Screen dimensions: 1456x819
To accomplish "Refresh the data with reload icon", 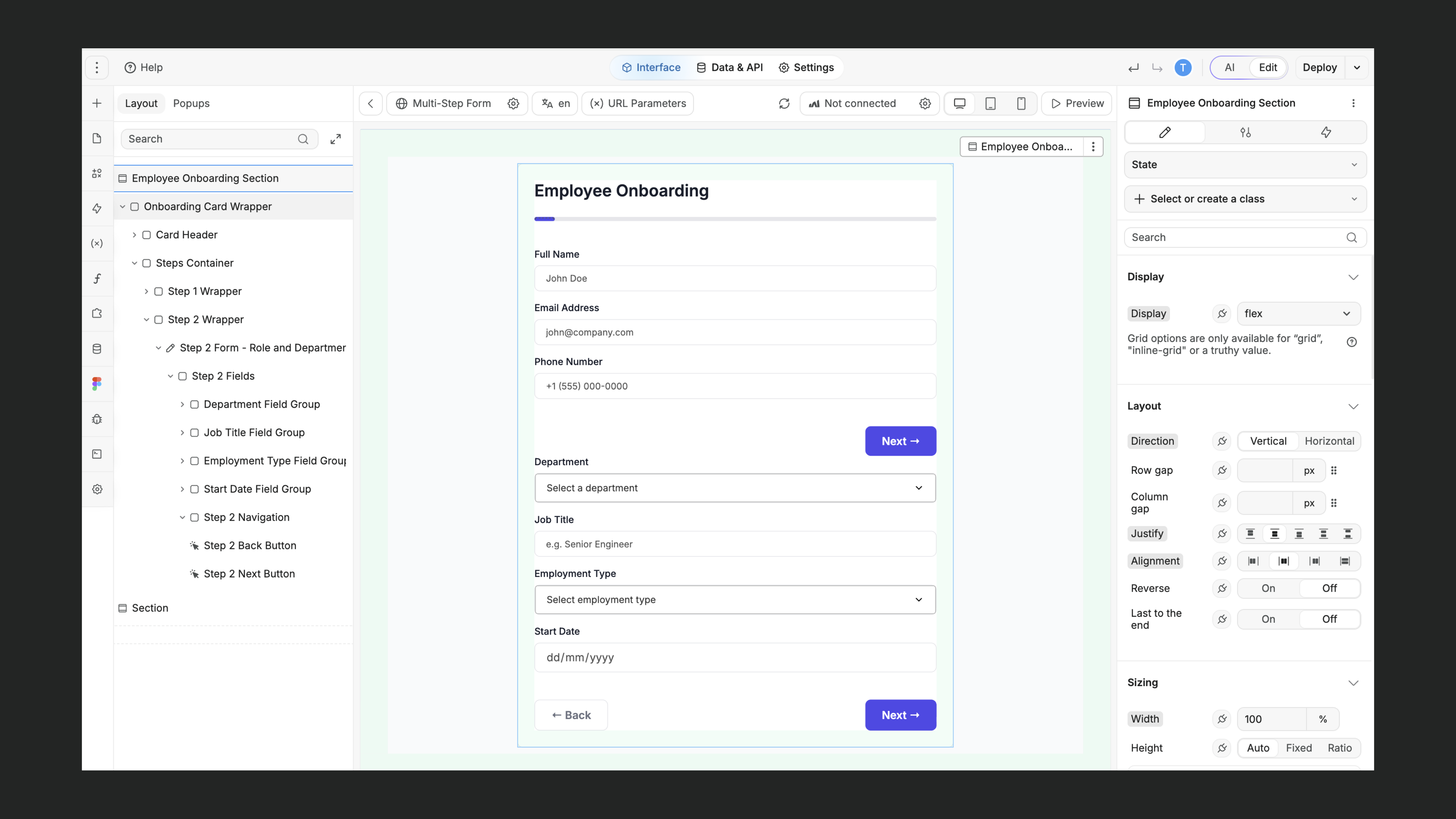I will pos(784,103).
